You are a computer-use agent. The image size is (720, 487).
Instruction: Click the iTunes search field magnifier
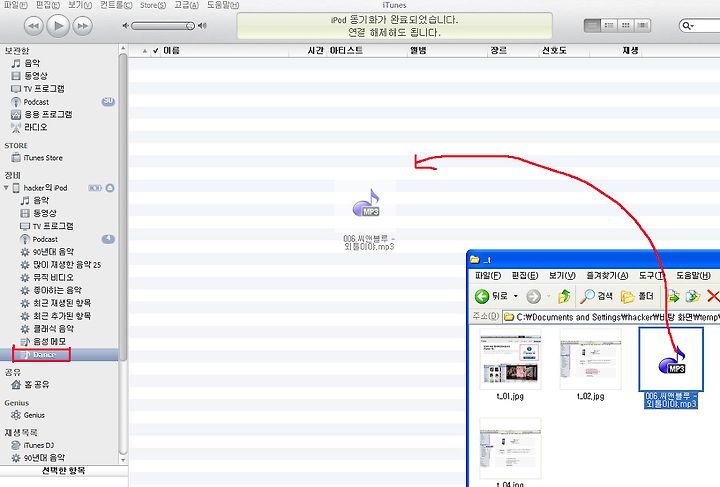click(687, 26)
